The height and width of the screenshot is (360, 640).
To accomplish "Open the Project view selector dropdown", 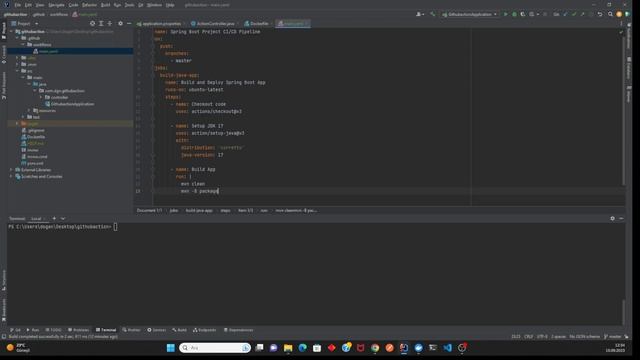I will tap(25, 24).
